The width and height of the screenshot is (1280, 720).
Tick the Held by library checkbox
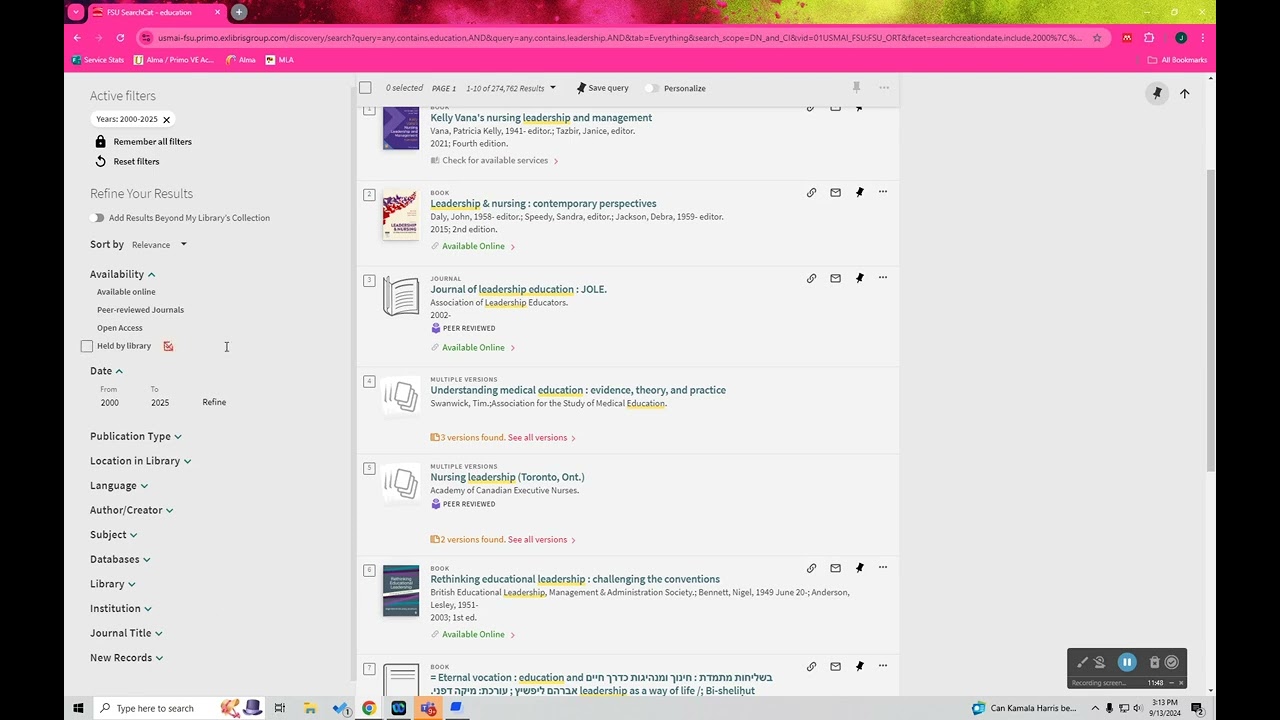click(x=87, y=346)
